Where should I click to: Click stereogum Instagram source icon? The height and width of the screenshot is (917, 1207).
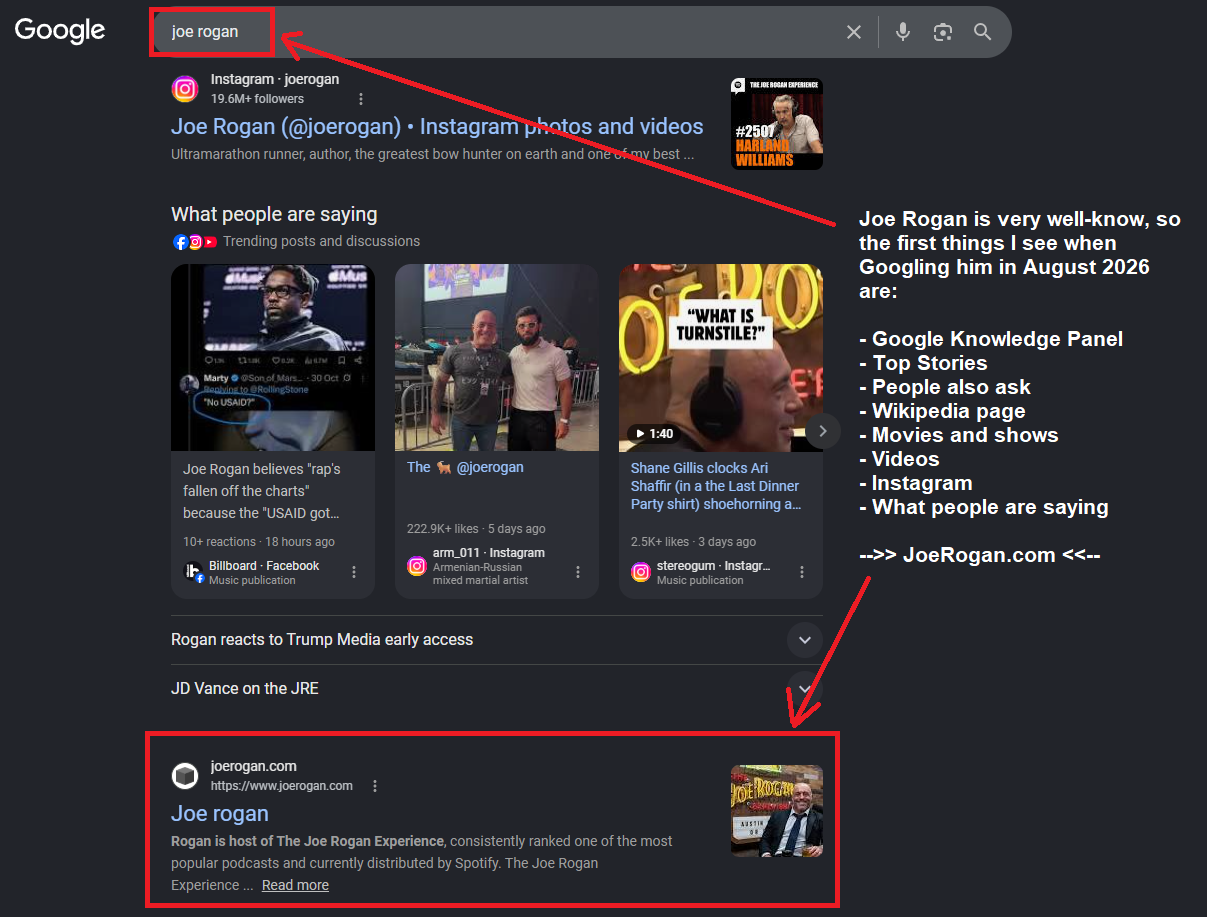pos(641,572)
